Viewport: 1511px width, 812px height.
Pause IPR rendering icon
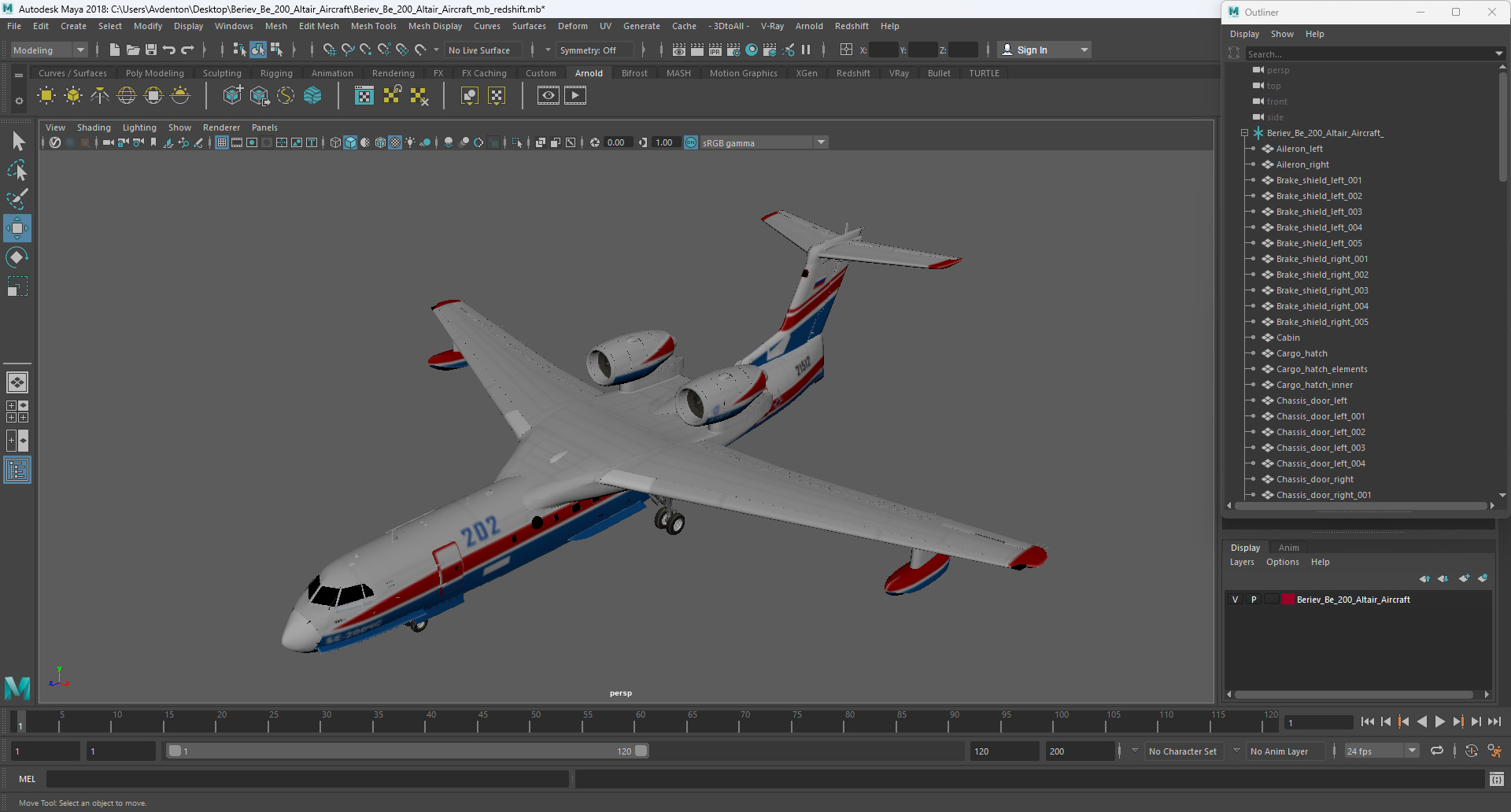tap(806, 50)
